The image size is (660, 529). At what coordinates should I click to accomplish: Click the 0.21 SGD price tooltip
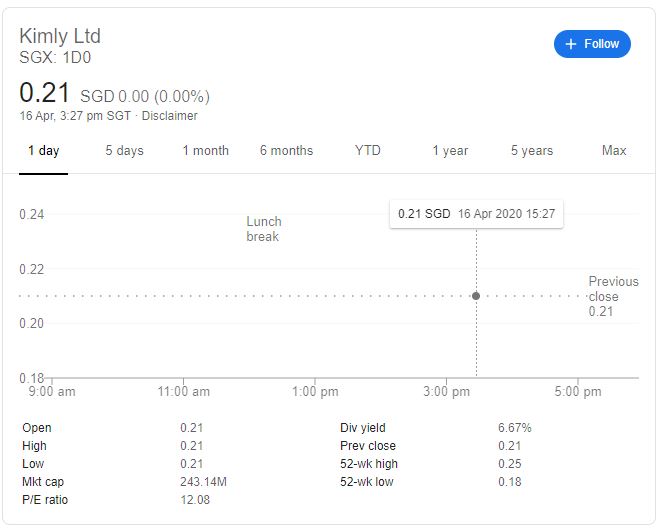click(476, 214)
